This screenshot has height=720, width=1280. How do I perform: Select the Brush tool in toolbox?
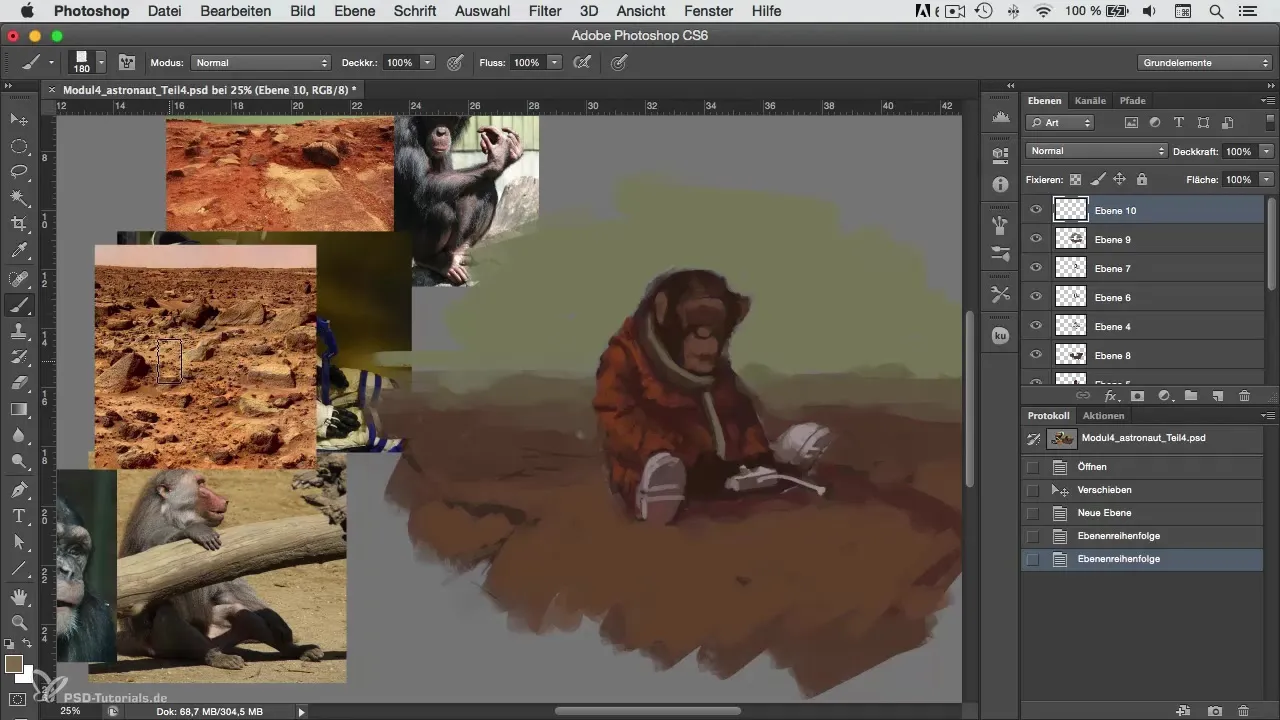point(19,305)
